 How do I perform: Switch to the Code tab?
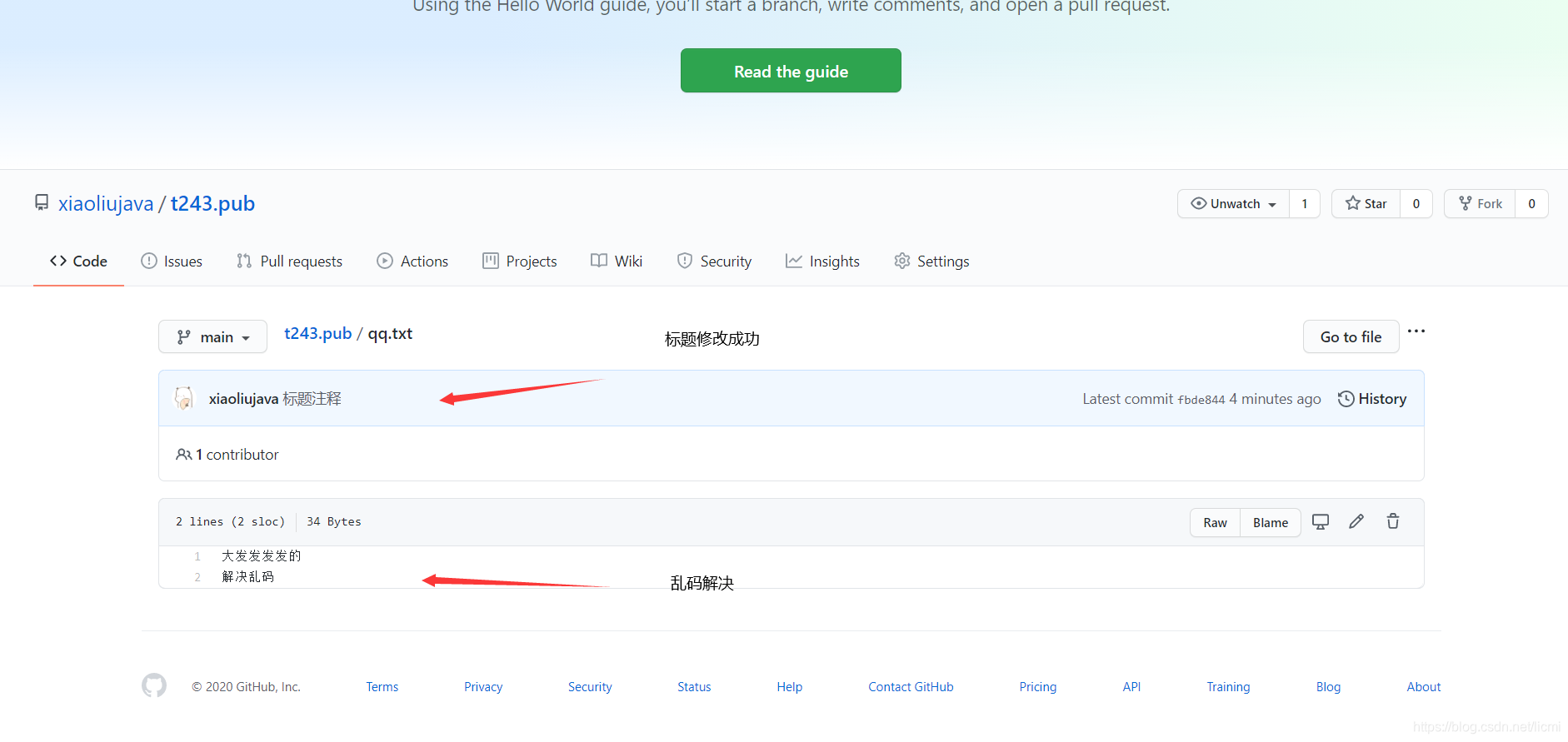[78, 261]
